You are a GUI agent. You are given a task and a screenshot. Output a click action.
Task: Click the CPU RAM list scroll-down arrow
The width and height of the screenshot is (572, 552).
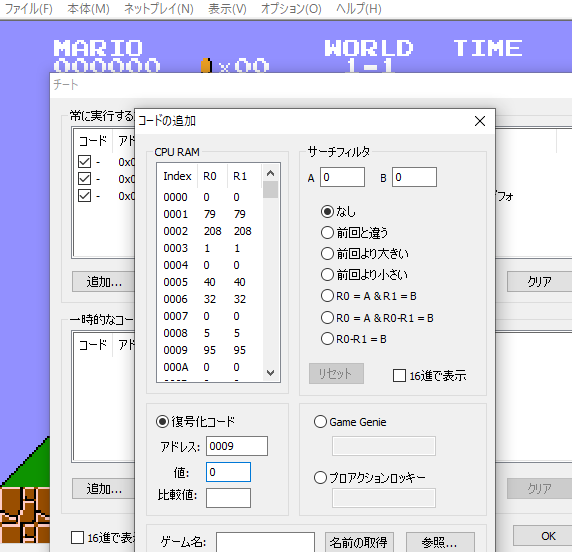[x=270, y=373]
